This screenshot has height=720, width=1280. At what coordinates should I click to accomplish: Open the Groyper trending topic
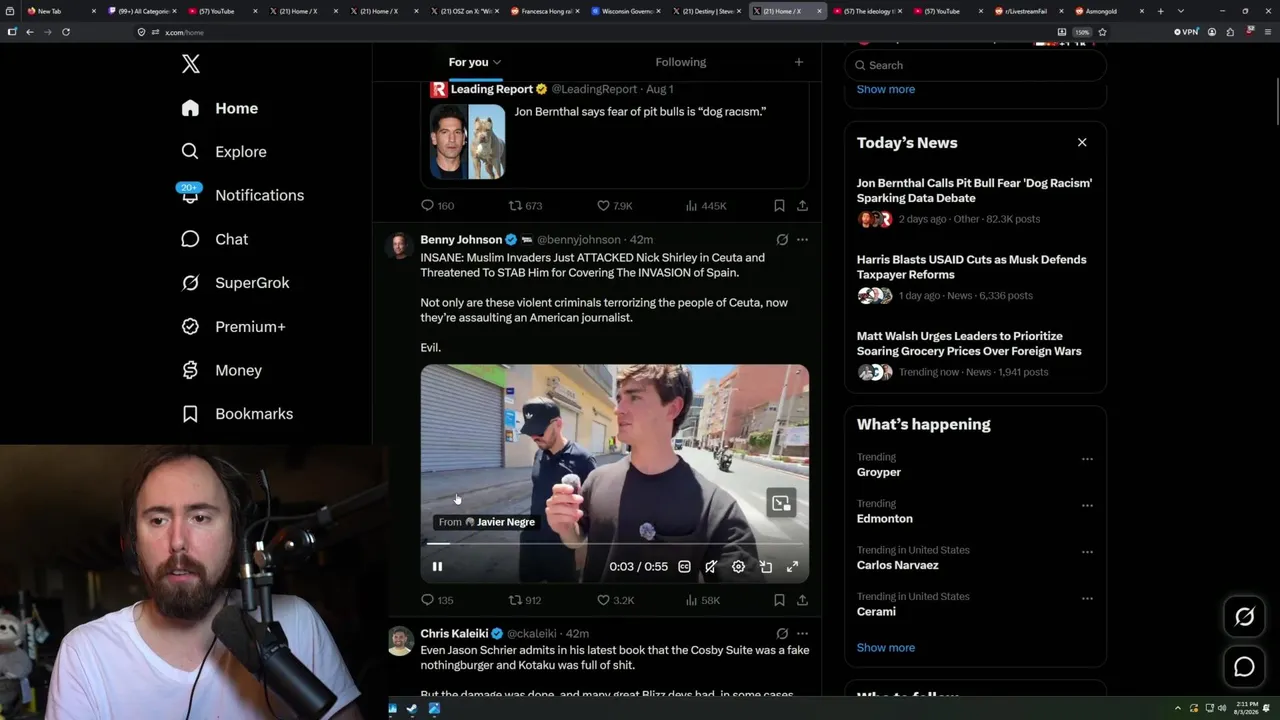coord(879,472)
